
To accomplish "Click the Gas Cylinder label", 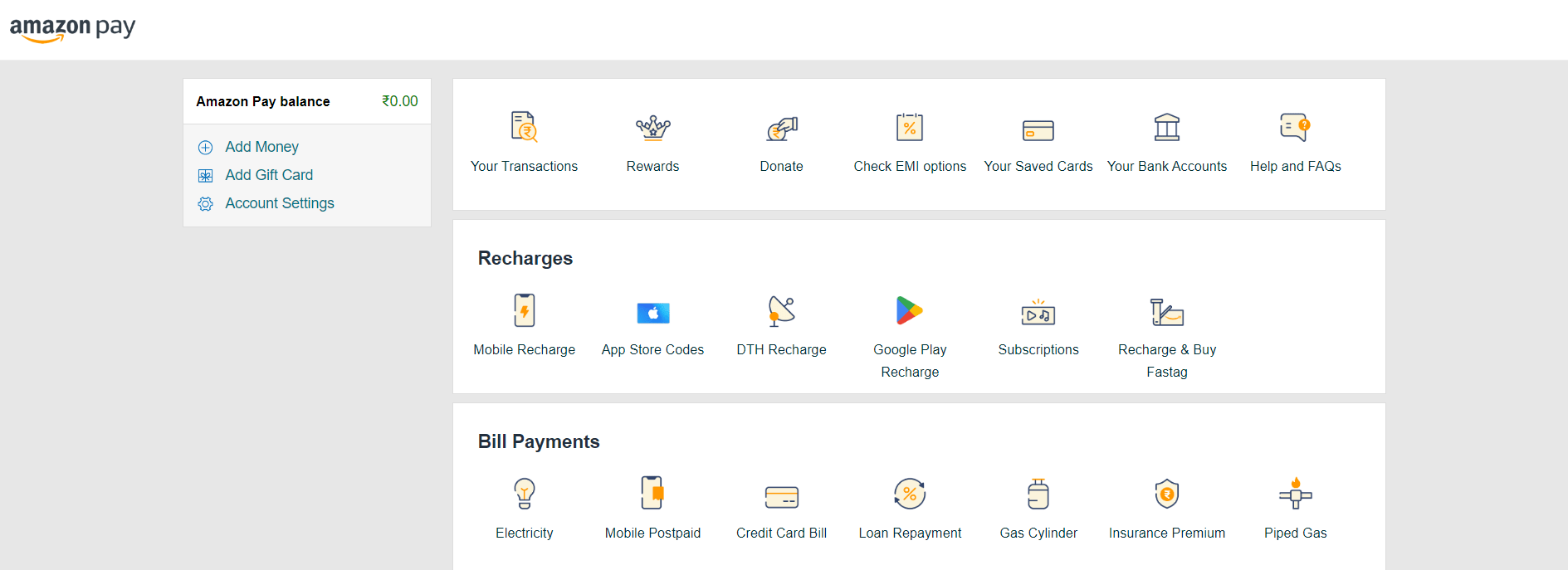I will pyautogui.click(x=1038, y=533).
